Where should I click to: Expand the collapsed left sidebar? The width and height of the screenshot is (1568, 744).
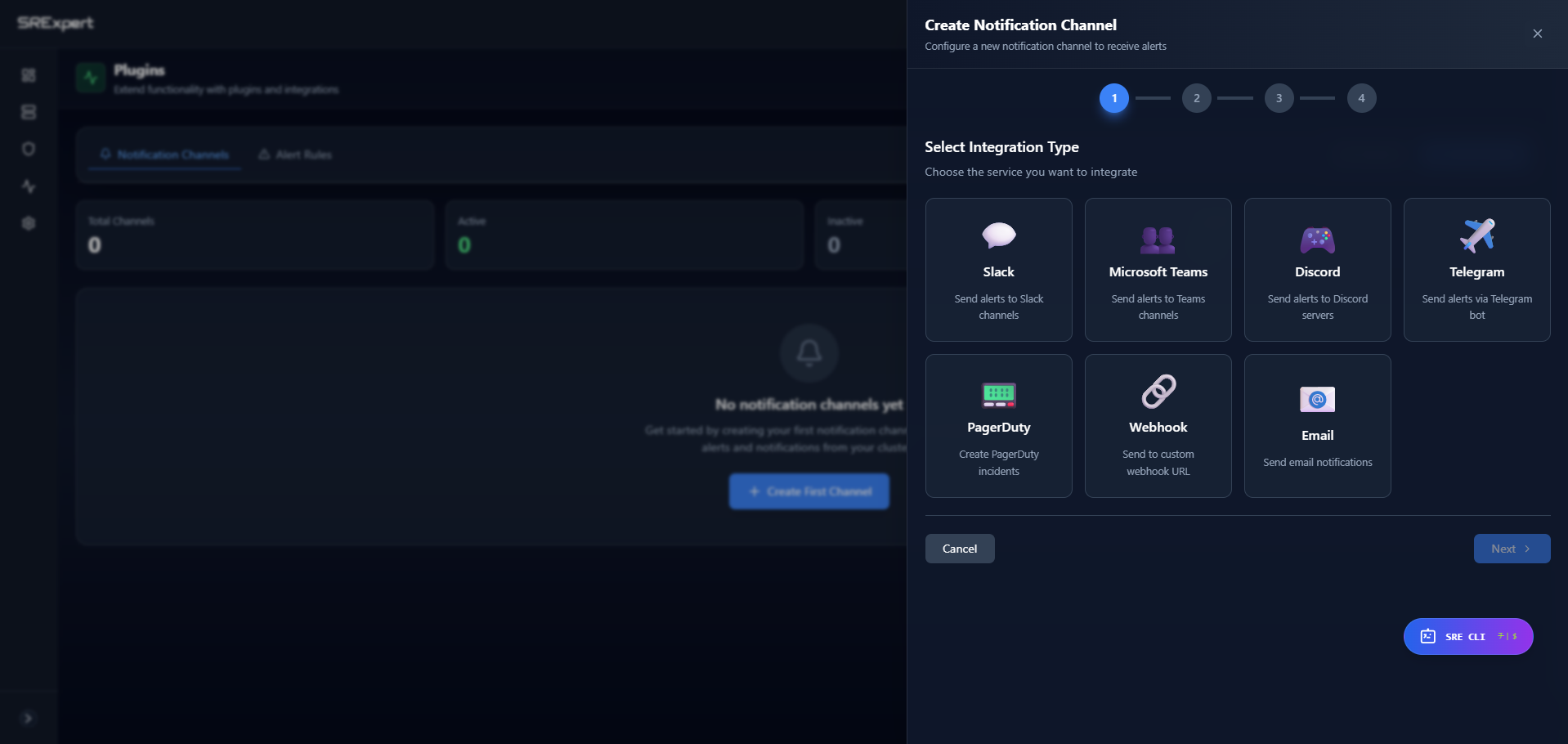tap(29, 718)
